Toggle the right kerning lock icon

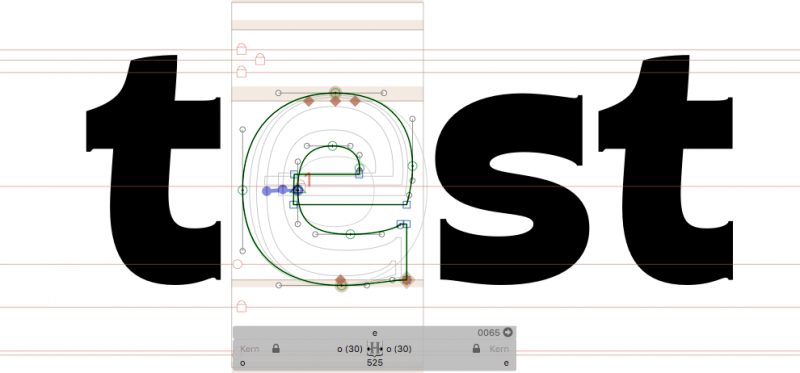[476, 349]
